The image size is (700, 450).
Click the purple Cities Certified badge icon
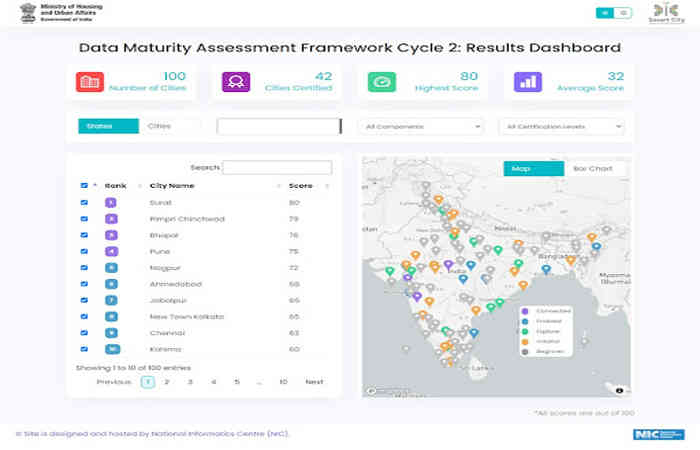(236, 82)
